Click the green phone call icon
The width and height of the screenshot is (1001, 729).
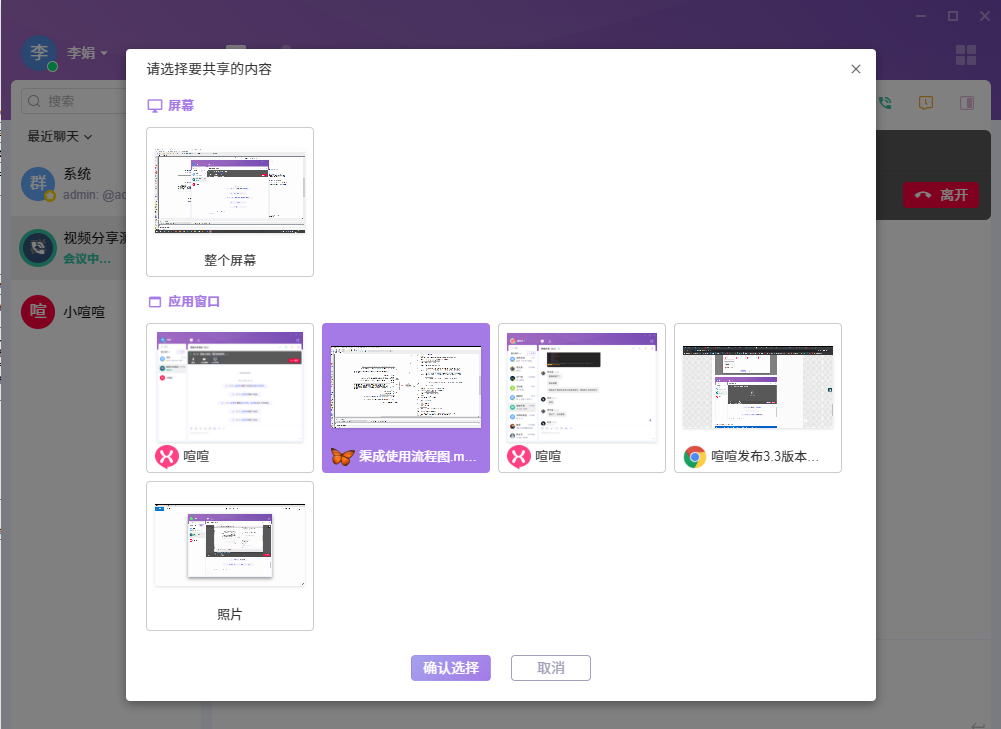885,103
